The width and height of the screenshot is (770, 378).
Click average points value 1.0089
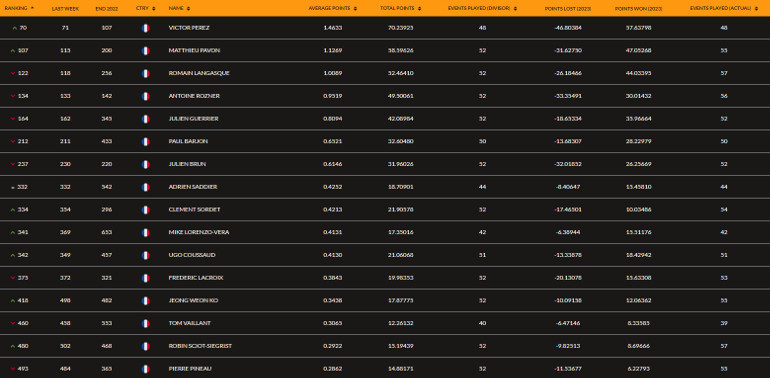click(x=332, y=73)
